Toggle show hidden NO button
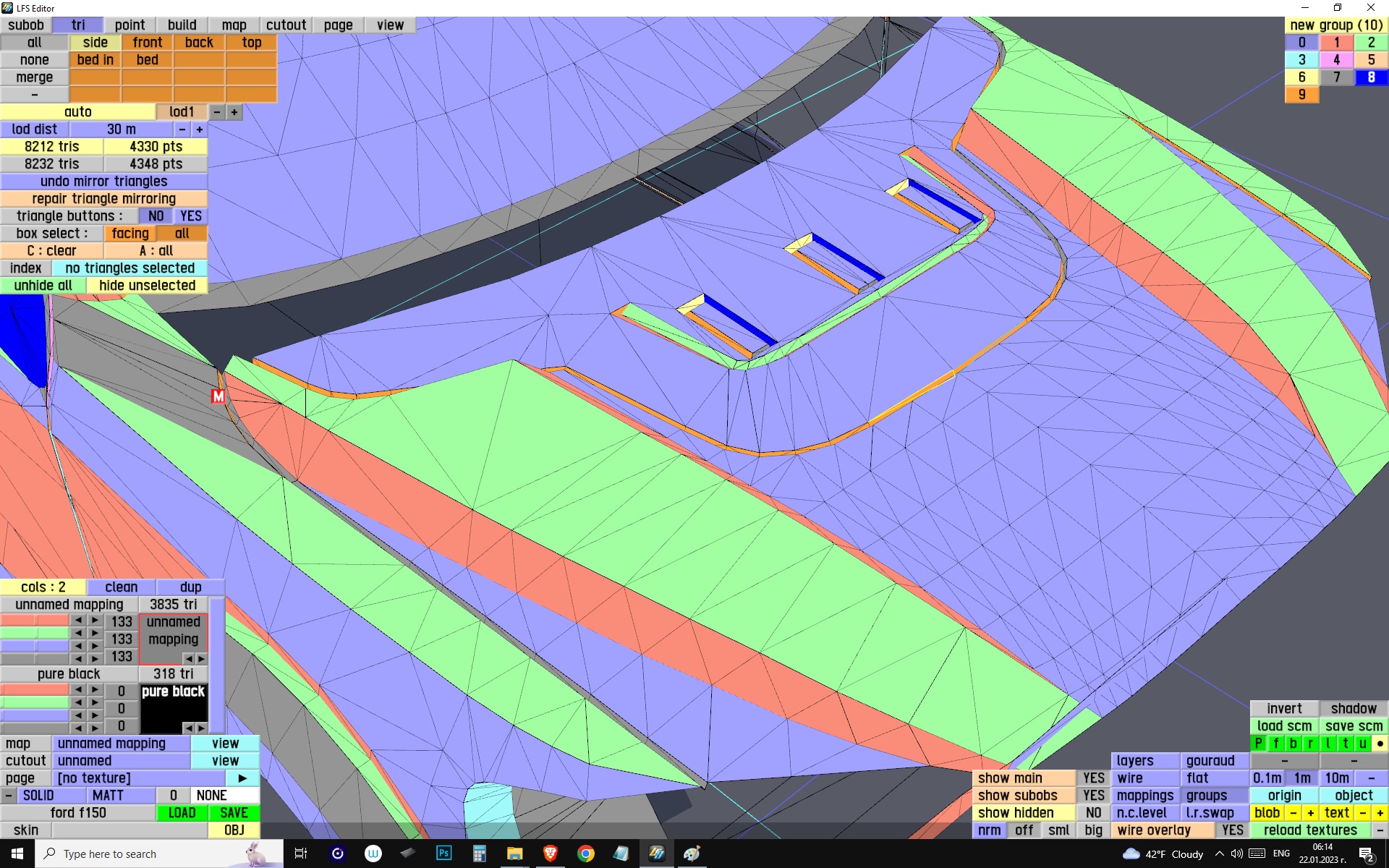Screen dimensions: 1389x868 1093,813
